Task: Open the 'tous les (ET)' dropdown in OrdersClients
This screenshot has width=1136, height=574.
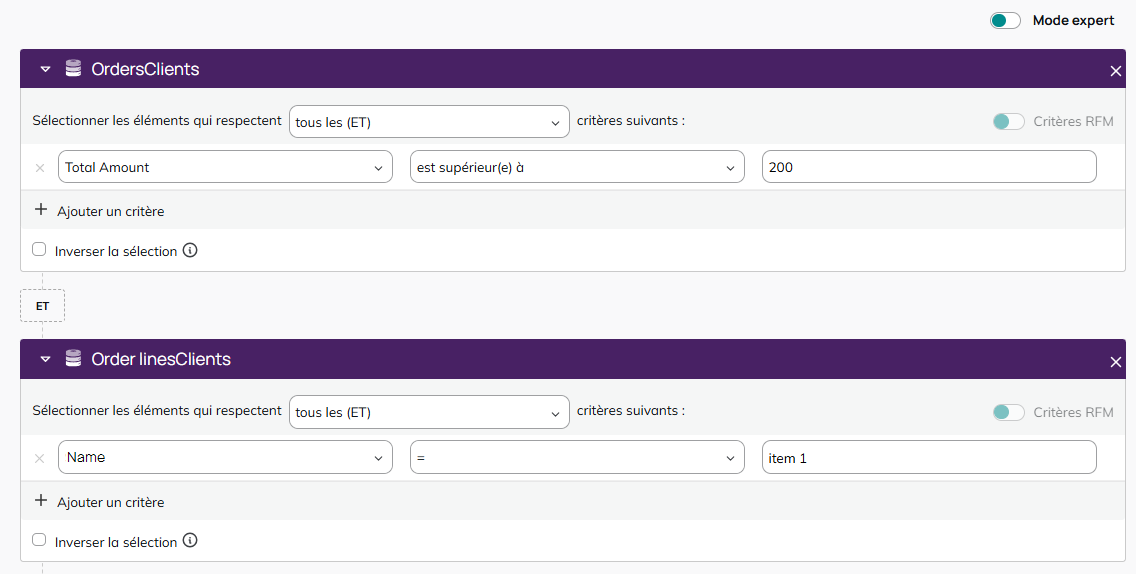Action: coord(429,122)
